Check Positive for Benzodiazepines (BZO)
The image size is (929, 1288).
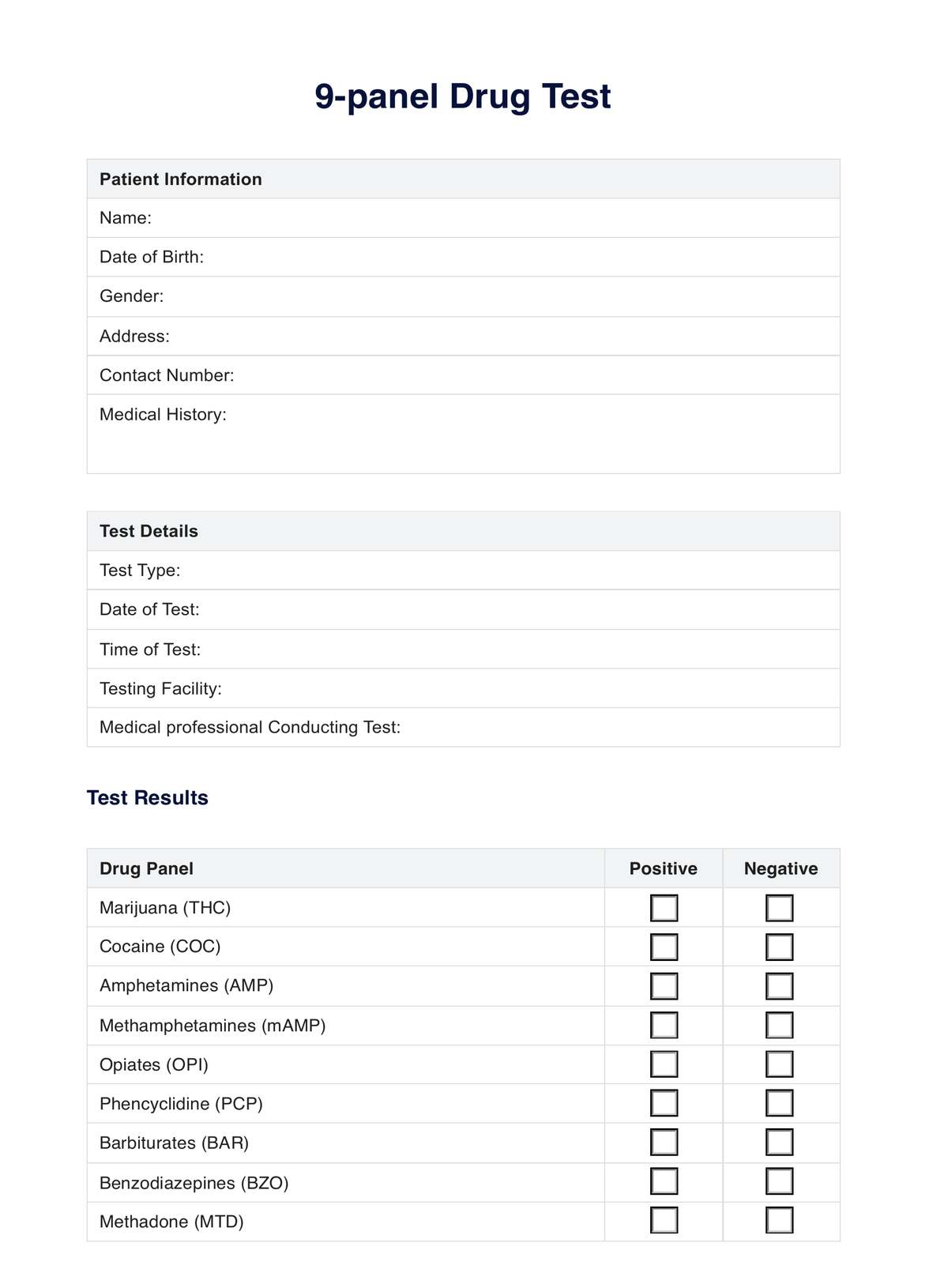point(664,1181)
